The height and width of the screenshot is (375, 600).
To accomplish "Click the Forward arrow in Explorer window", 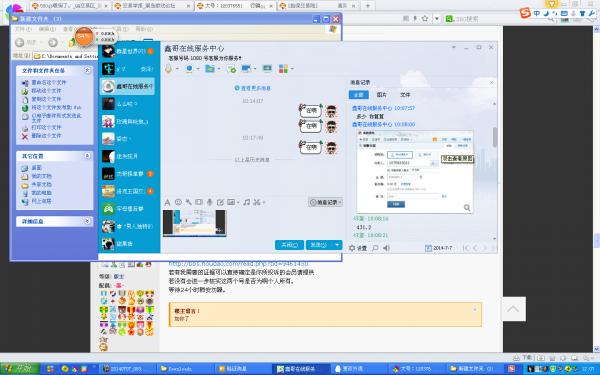I will pyautogui.click(x=53, y=42).
